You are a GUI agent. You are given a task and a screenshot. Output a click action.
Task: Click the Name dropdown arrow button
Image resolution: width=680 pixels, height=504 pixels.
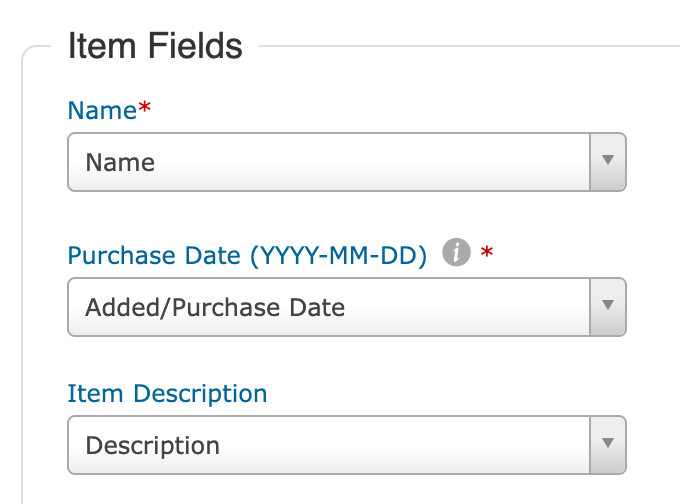click(x=607, y=161)
